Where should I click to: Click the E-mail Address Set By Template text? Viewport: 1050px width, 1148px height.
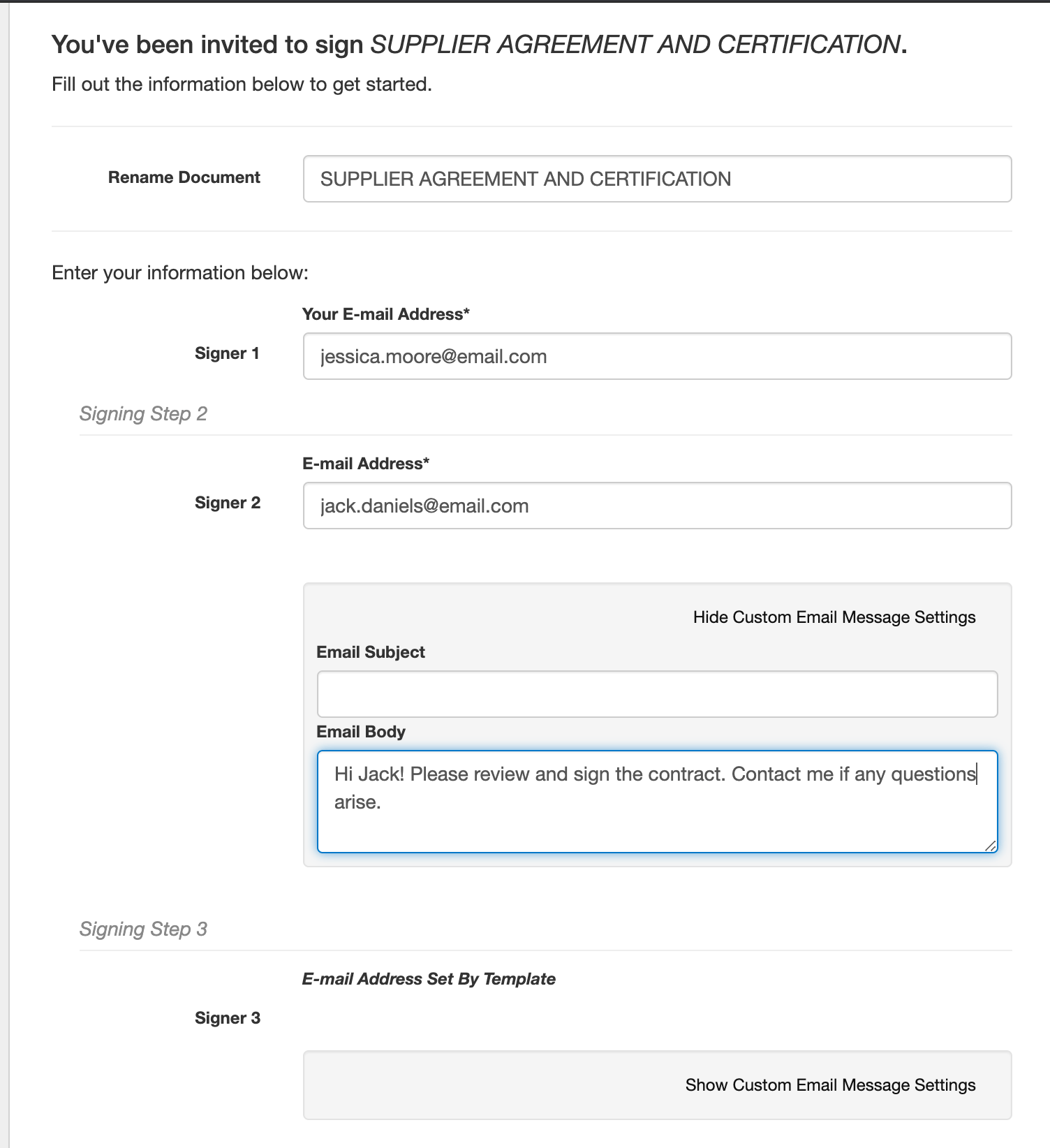click(x=429, y=979)
